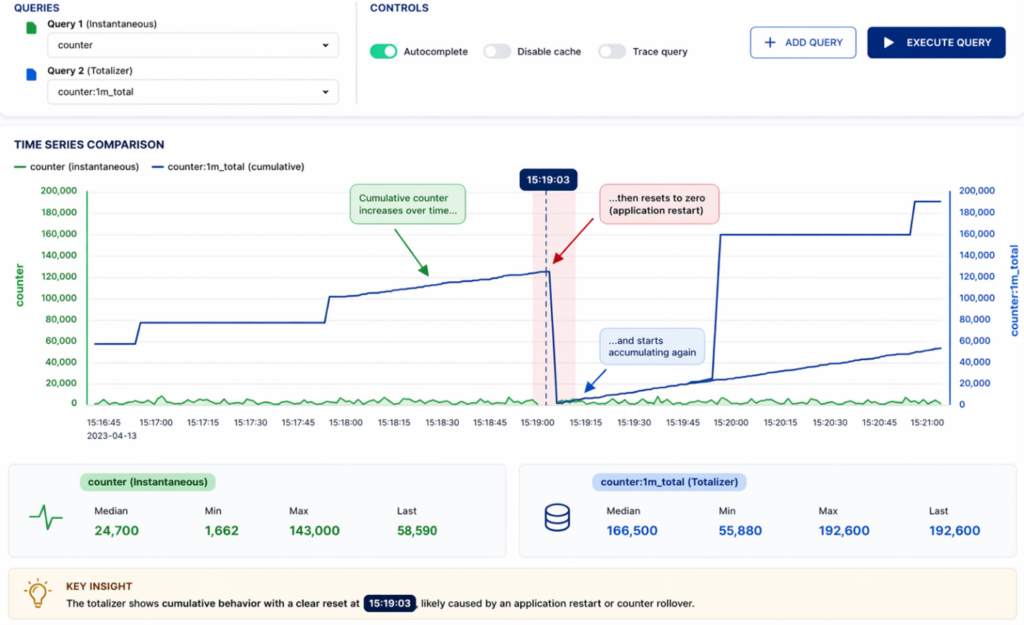Open the Query 1 counter dropdown

coord(193,46)
